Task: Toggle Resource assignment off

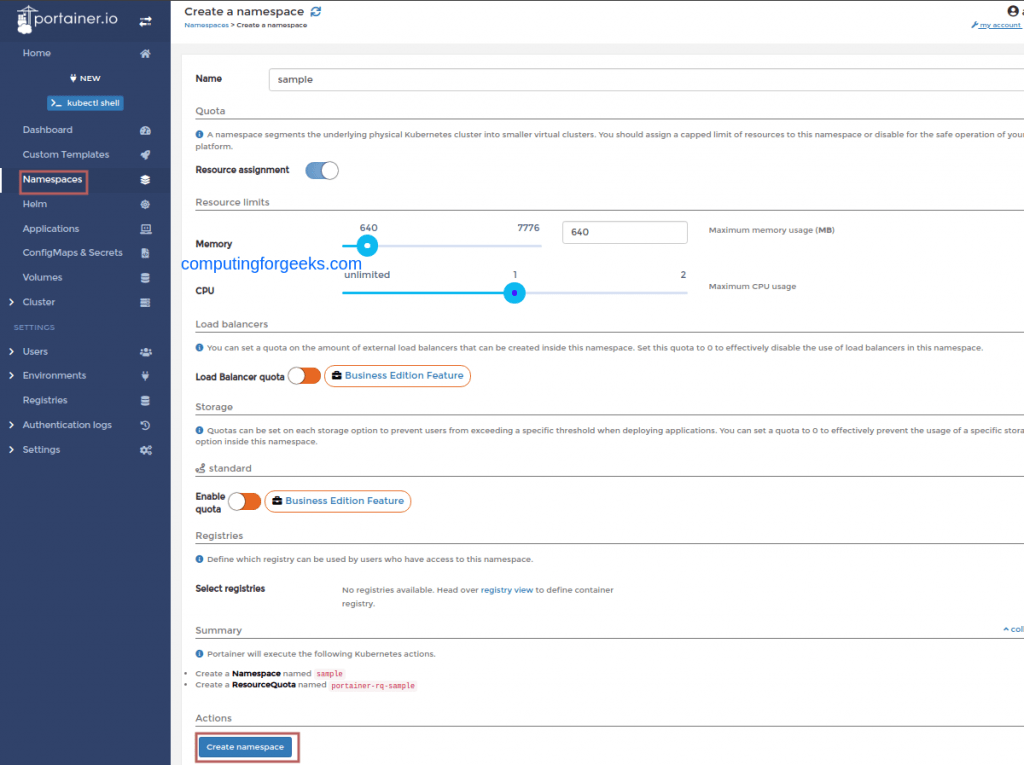Action: pos(321,170)
